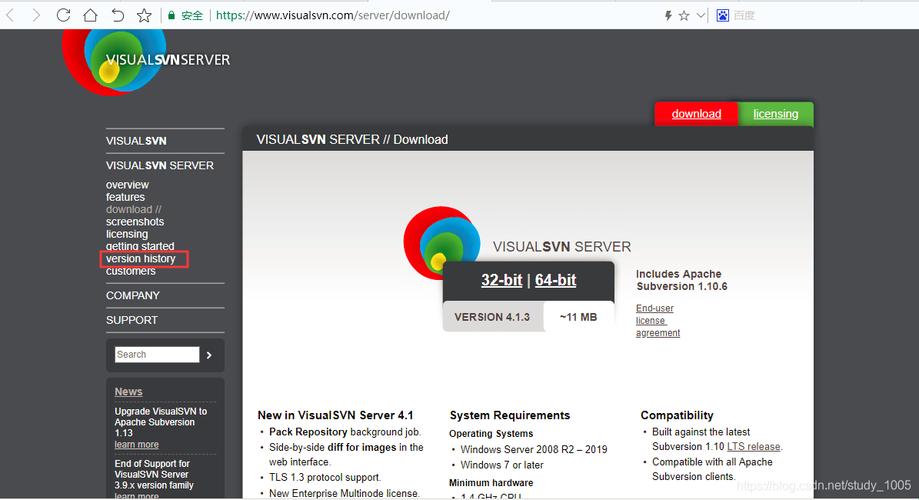Click New in VisualSVN Server 4.1 heading
This screenshot has width=919, height=500.
coord(335,415)
